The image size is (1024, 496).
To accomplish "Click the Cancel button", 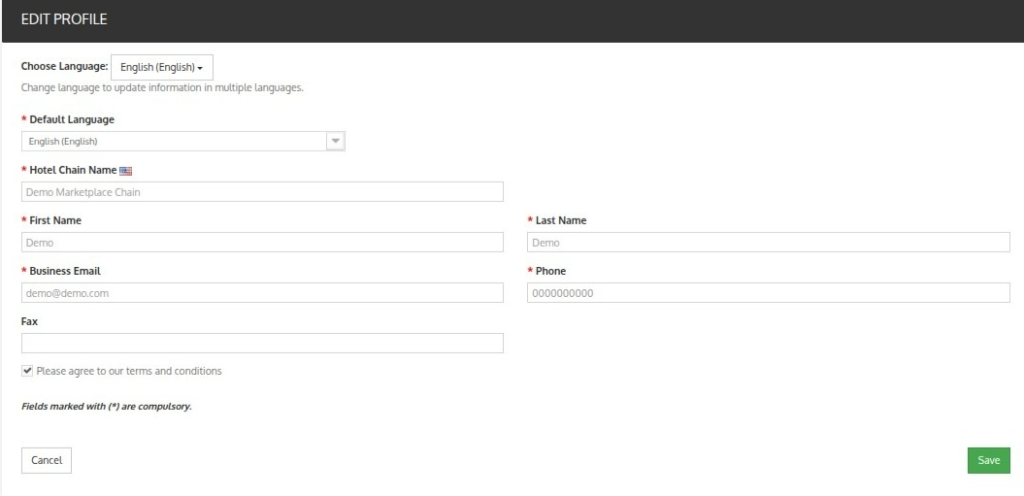I will 46,460.
